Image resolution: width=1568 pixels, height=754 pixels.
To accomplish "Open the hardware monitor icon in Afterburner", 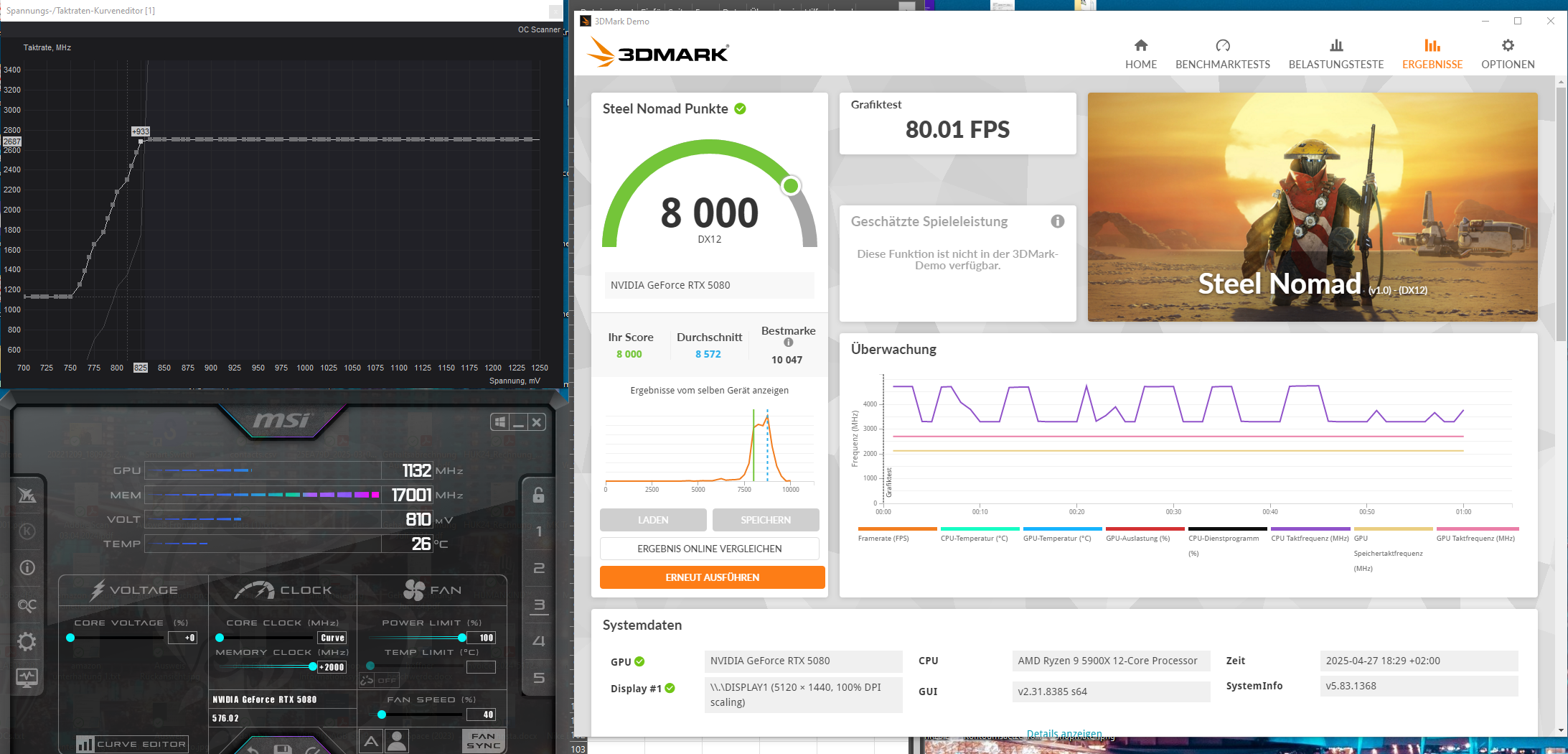I will 27,677.
